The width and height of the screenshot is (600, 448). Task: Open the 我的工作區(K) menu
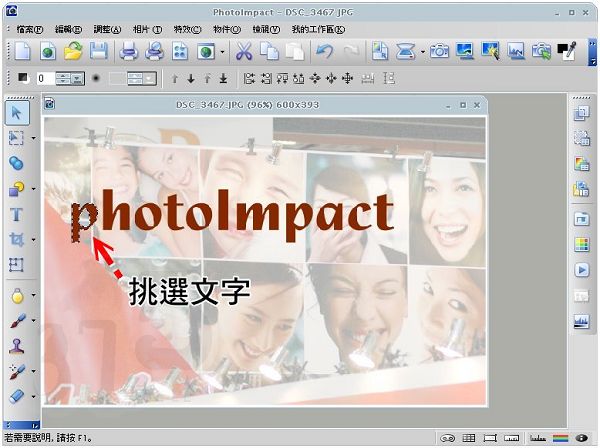[x=318, y=29]
